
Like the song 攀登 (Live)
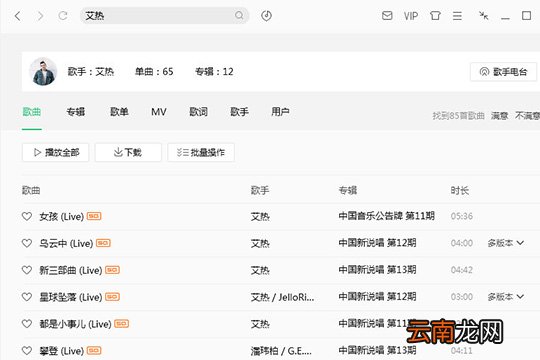(x=27, y=351)
